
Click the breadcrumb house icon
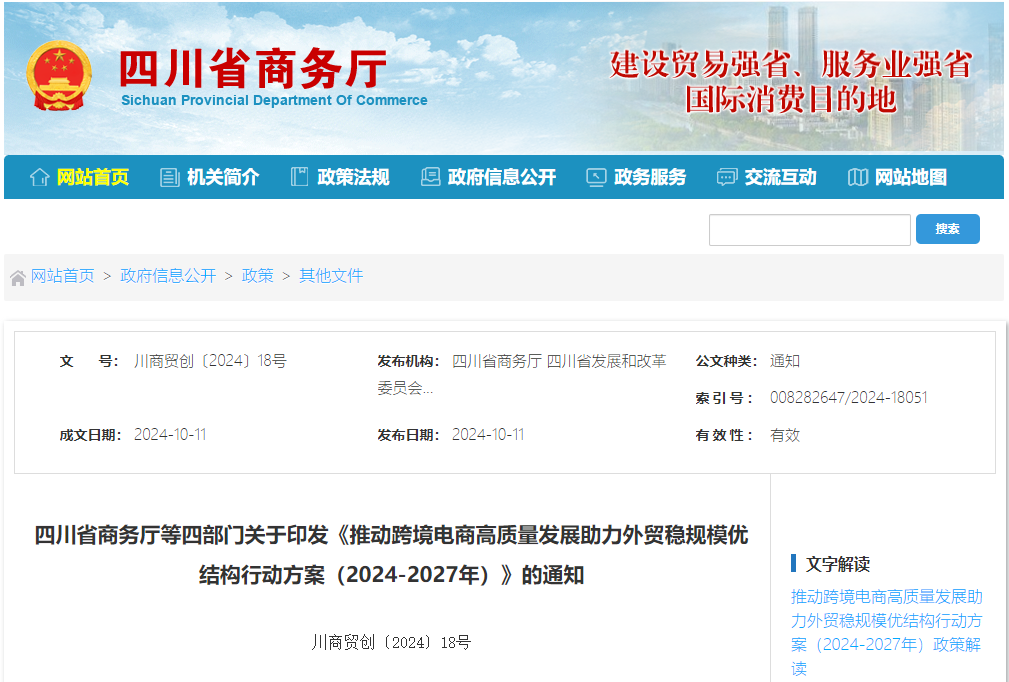[x=18, y=277]
